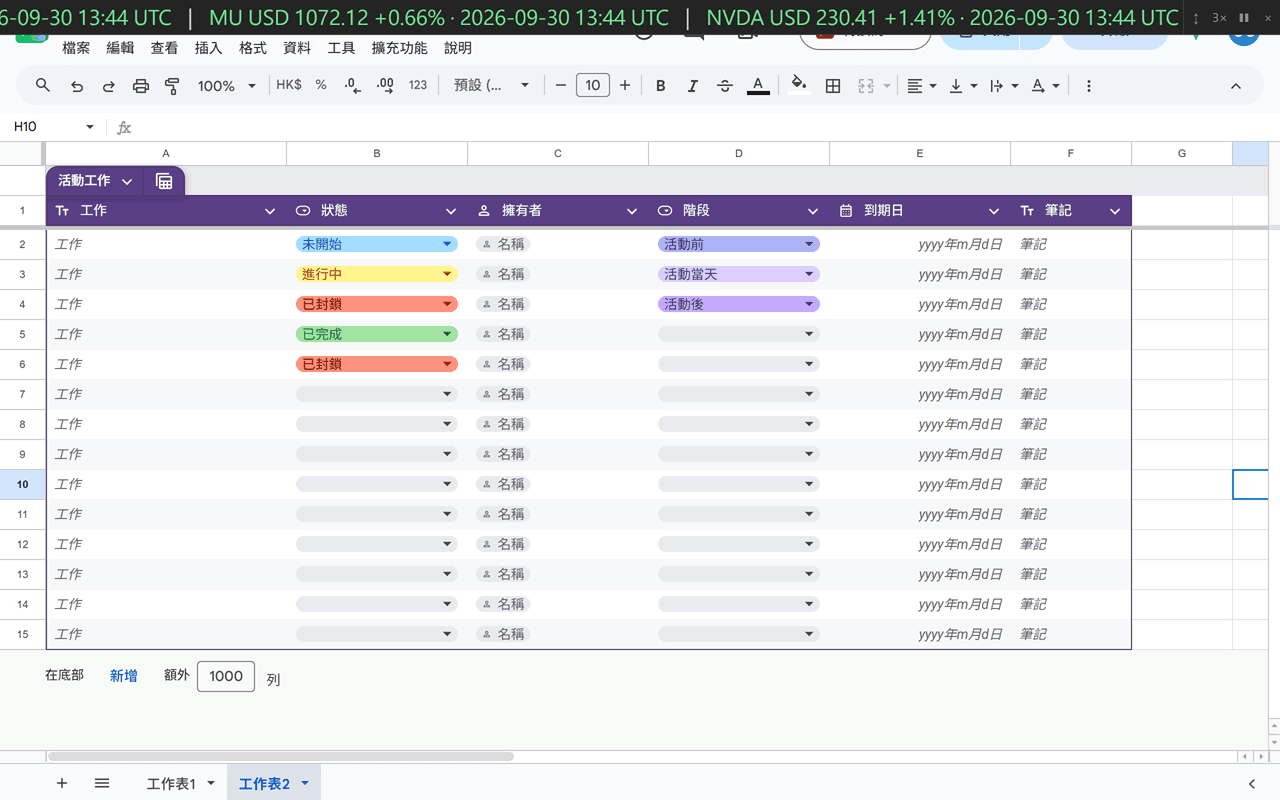Open the 工作 column header dropdown
Image resolution: width=1280 pixels, height=800 pixels.
[270, 211]
